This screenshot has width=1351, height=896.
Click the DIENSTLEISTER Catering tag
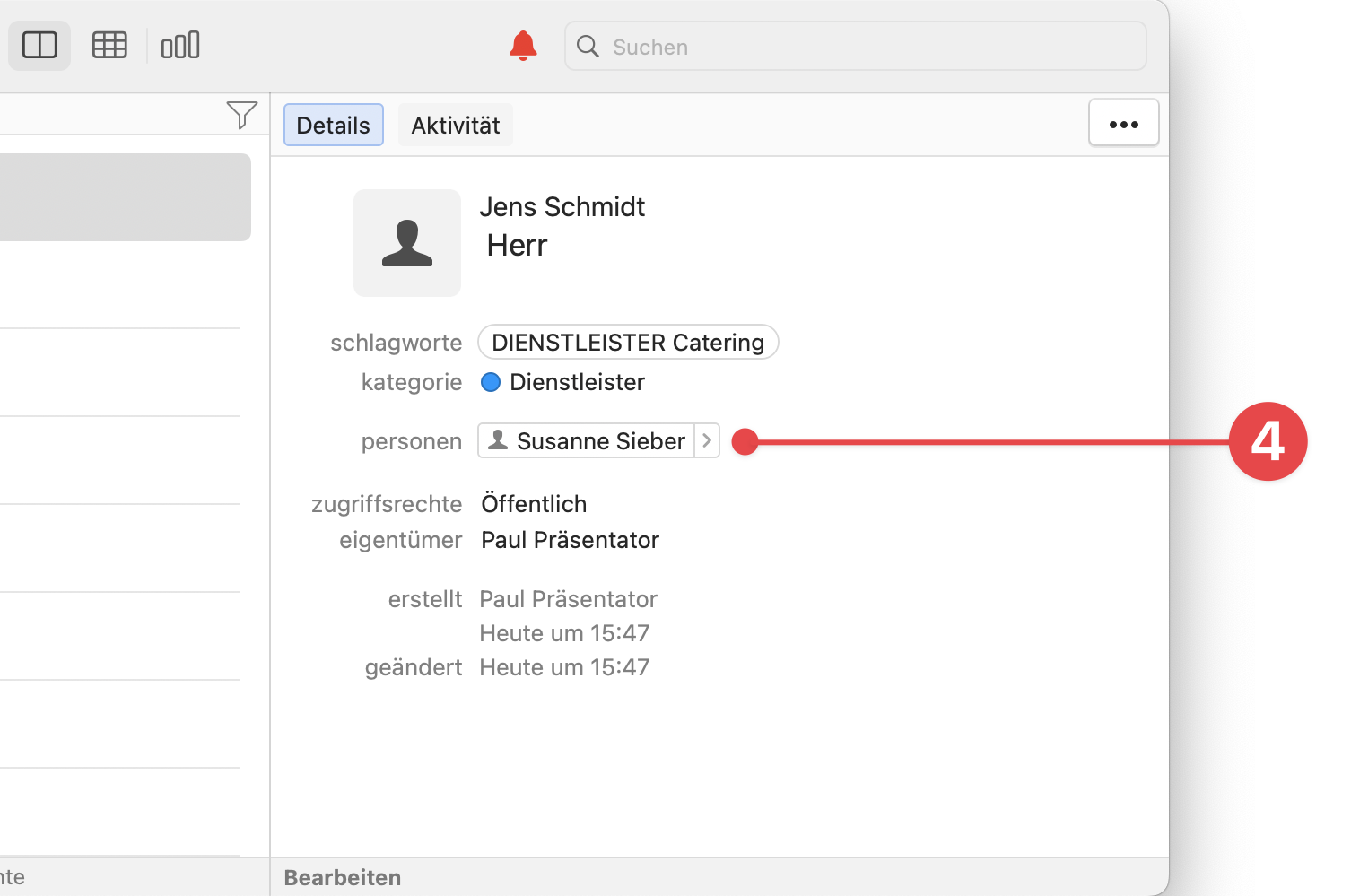(627, 343)
